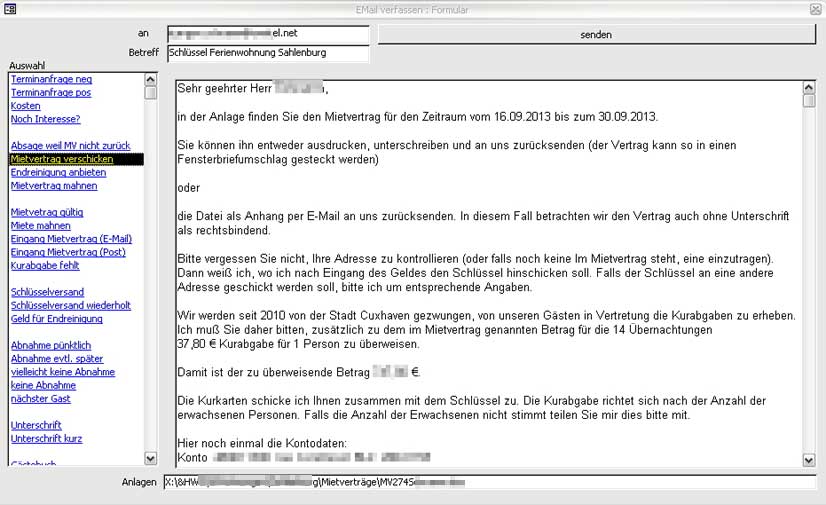Pick the 'keine Abnahme' template
826x505 pixels.
click(x=43, y=385)
